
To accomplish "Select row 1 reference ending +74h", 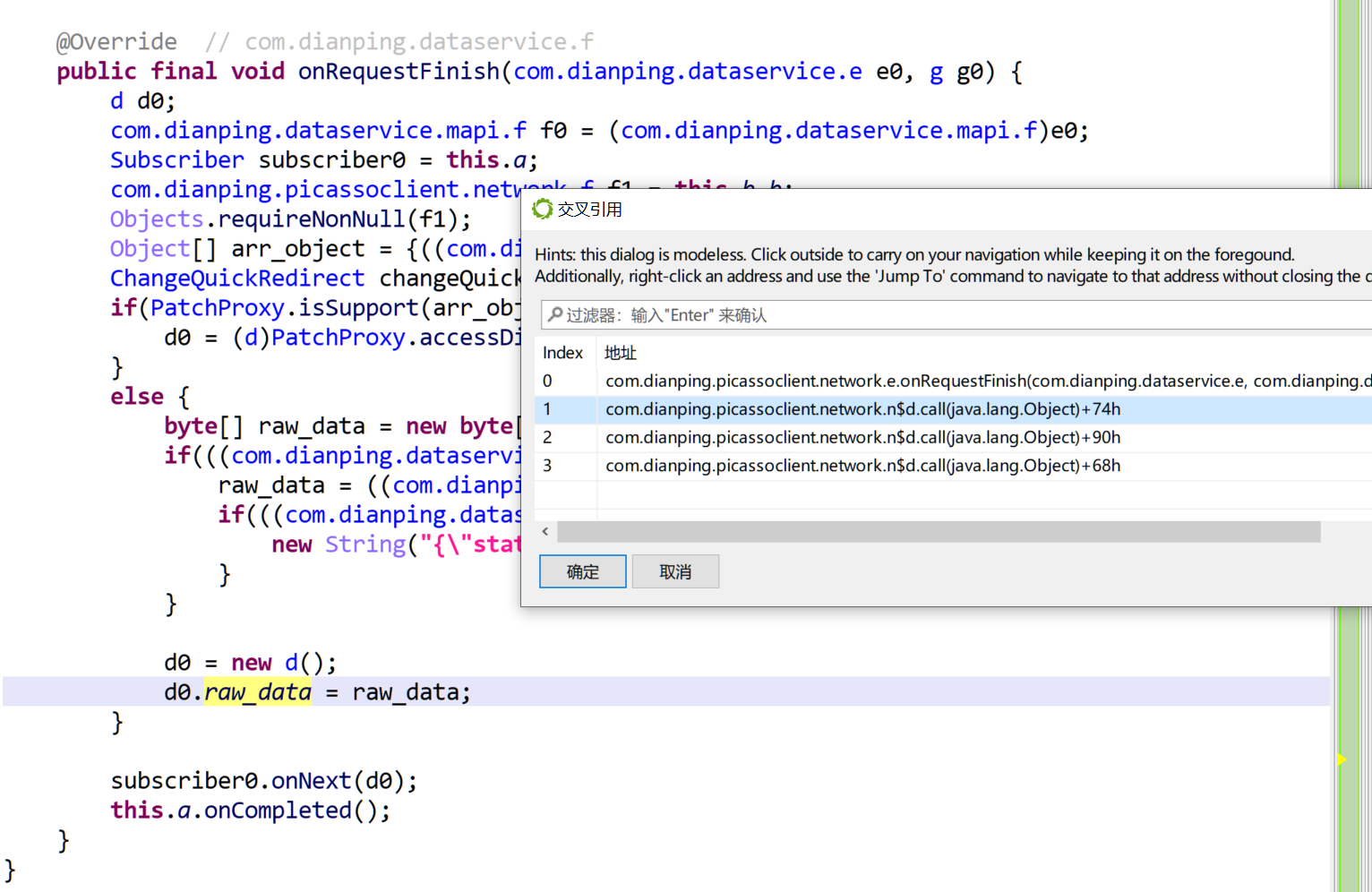I will (x=862, y=409).
